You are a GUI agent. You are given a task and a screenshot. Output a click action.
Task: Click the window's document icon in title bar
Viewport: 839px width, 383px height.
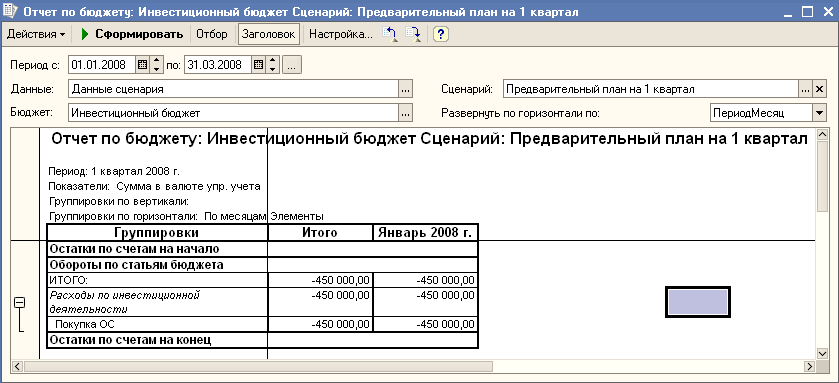(x=10, y=11)
